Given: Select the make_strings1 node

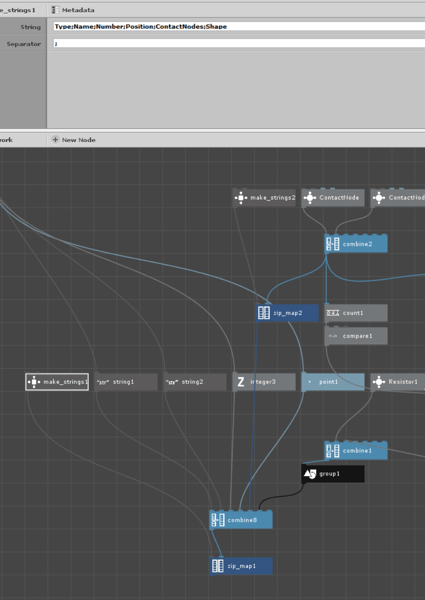Looking at the screenshot, I should coord(57,382).
